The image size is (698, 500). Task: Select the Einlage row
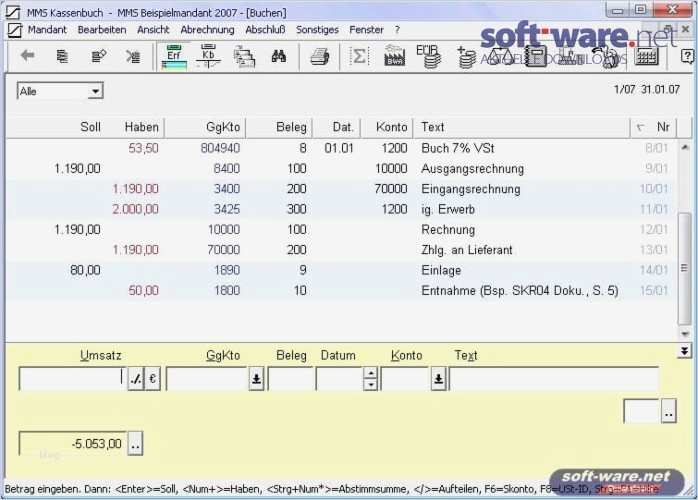coord(341,270)
